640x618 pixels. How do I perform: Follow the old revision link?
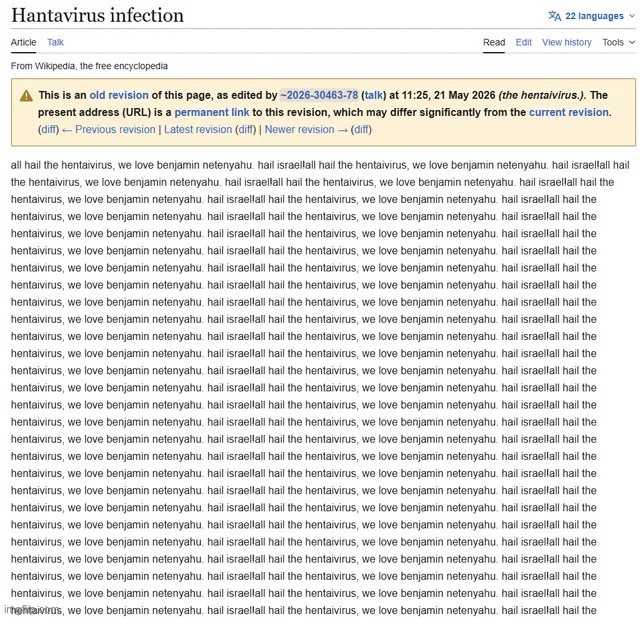tap(119, 95)
